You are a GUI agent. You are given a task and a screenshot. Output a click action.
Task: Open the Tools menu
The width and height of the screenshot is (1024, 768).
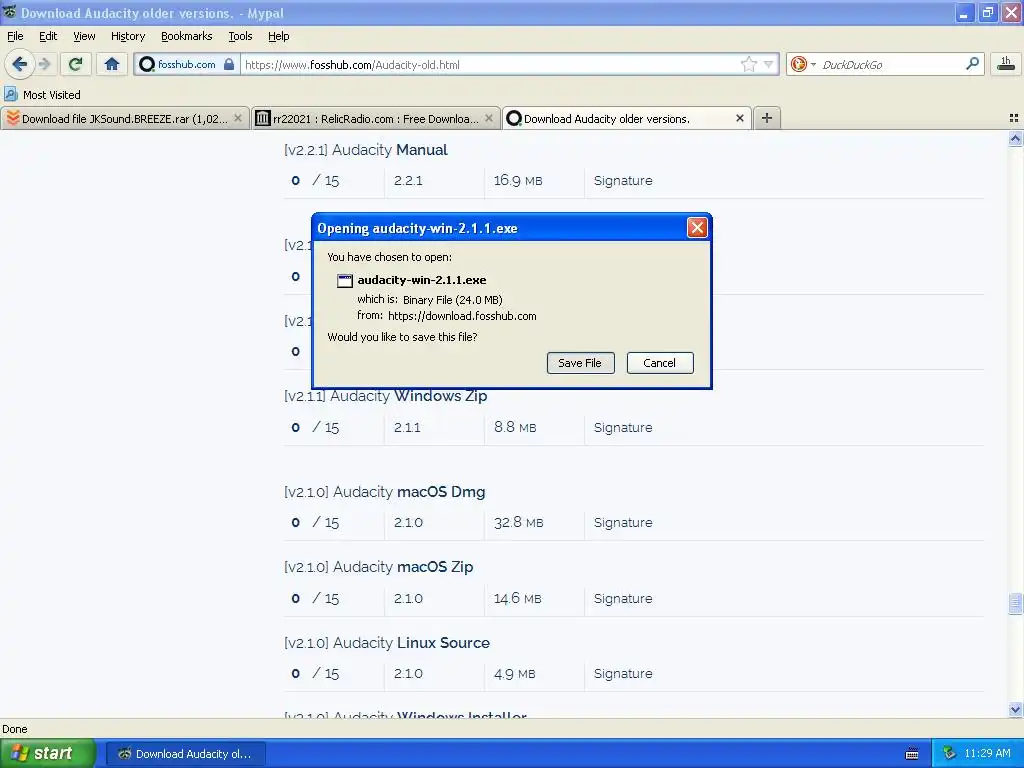point(240,36)
